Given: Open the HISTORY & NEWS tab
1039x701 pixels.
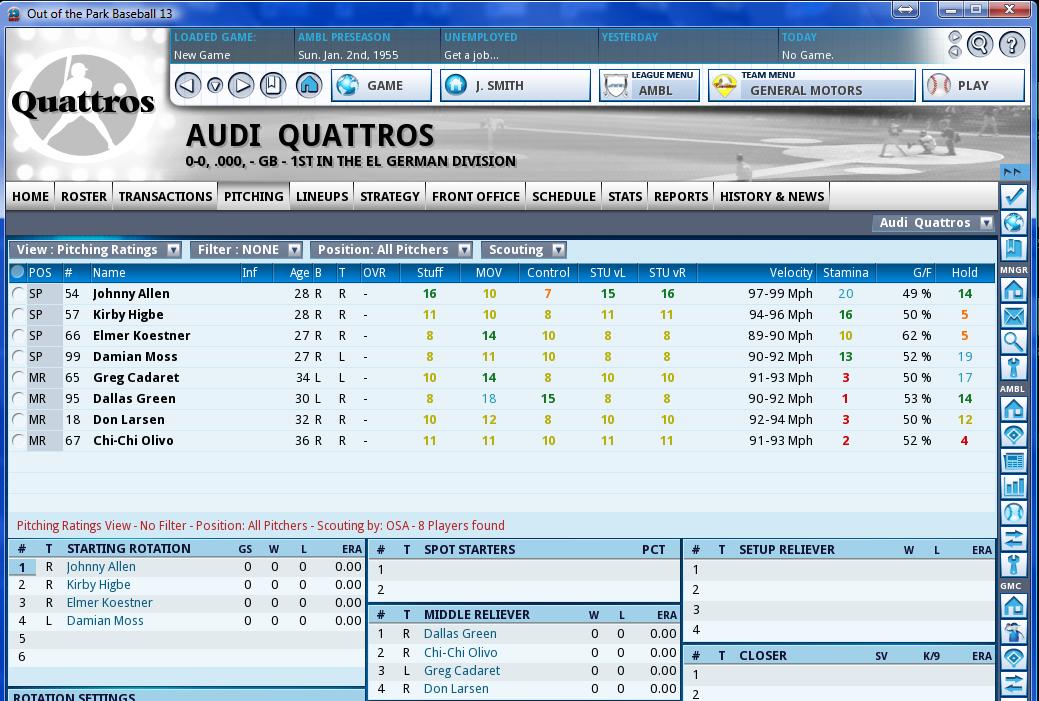Looking at the screenshot, I should (x=772, y=196).
